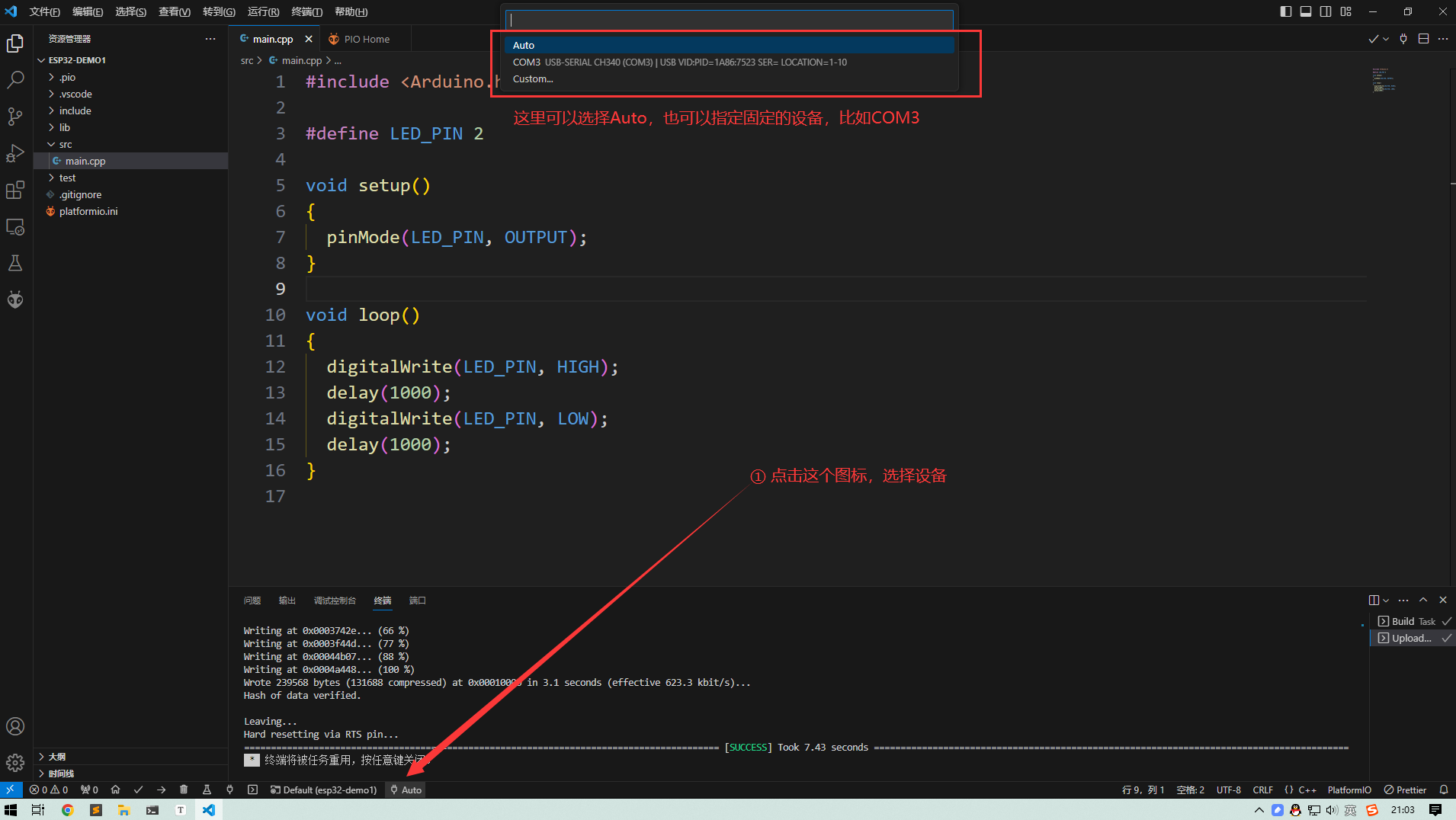Screen dimensions: 1456x820
Task: Click Serial Monitor plug in editor toolbar
Action: [1403, 39]
